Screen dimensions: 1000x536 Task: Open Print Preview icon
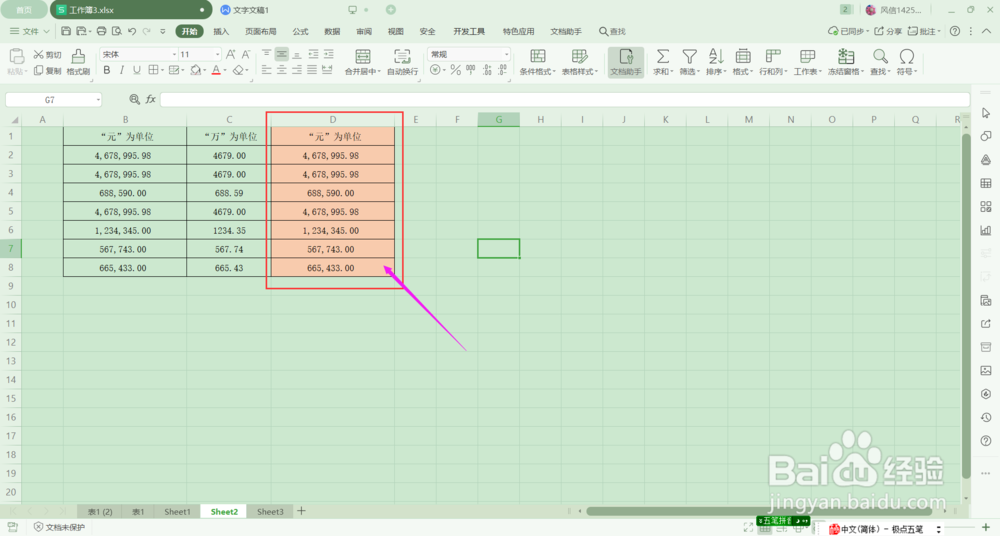117,31
